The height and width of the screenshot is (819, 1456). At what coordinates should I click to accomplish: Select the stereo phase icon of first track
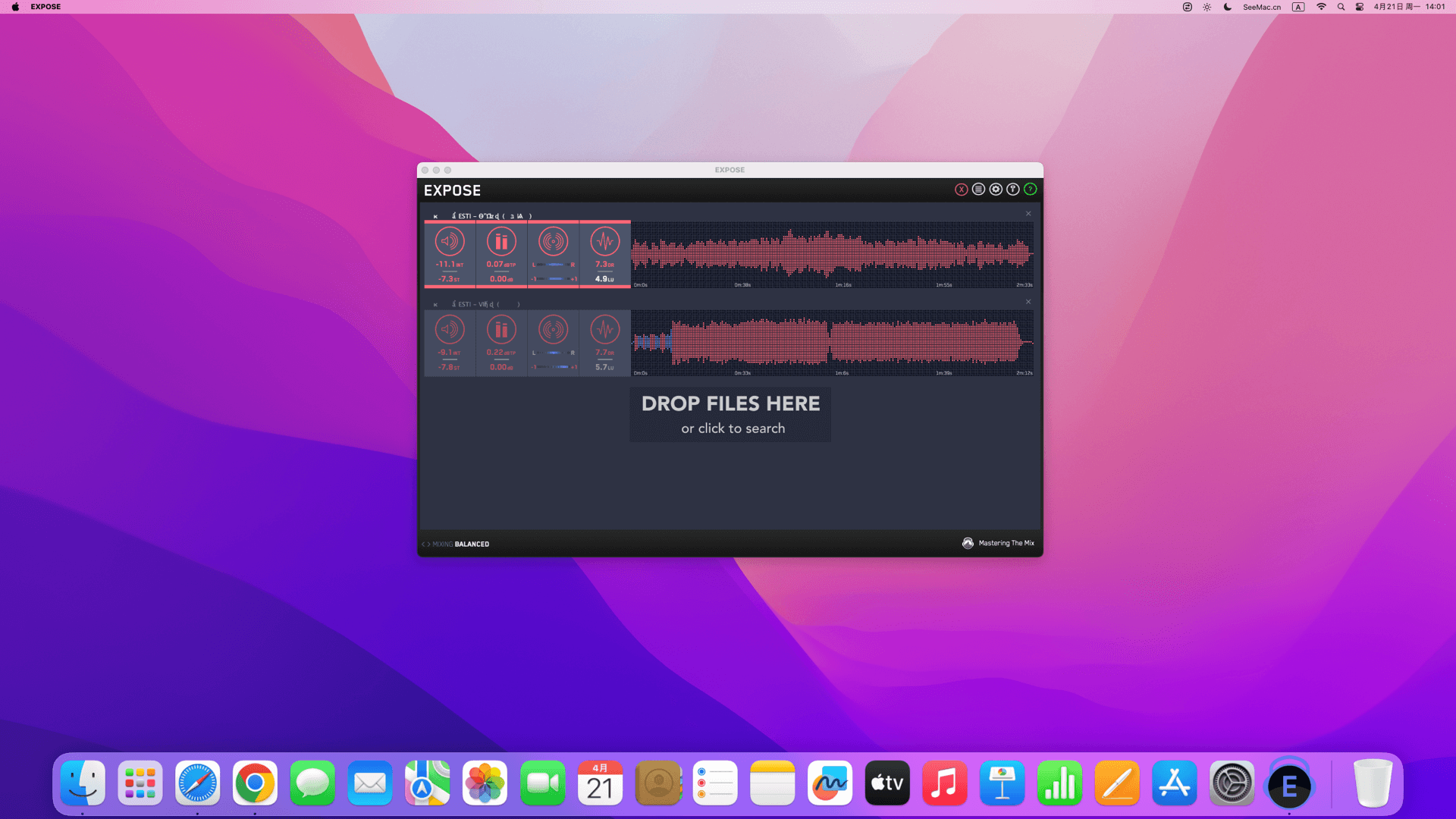click(554, 242)
